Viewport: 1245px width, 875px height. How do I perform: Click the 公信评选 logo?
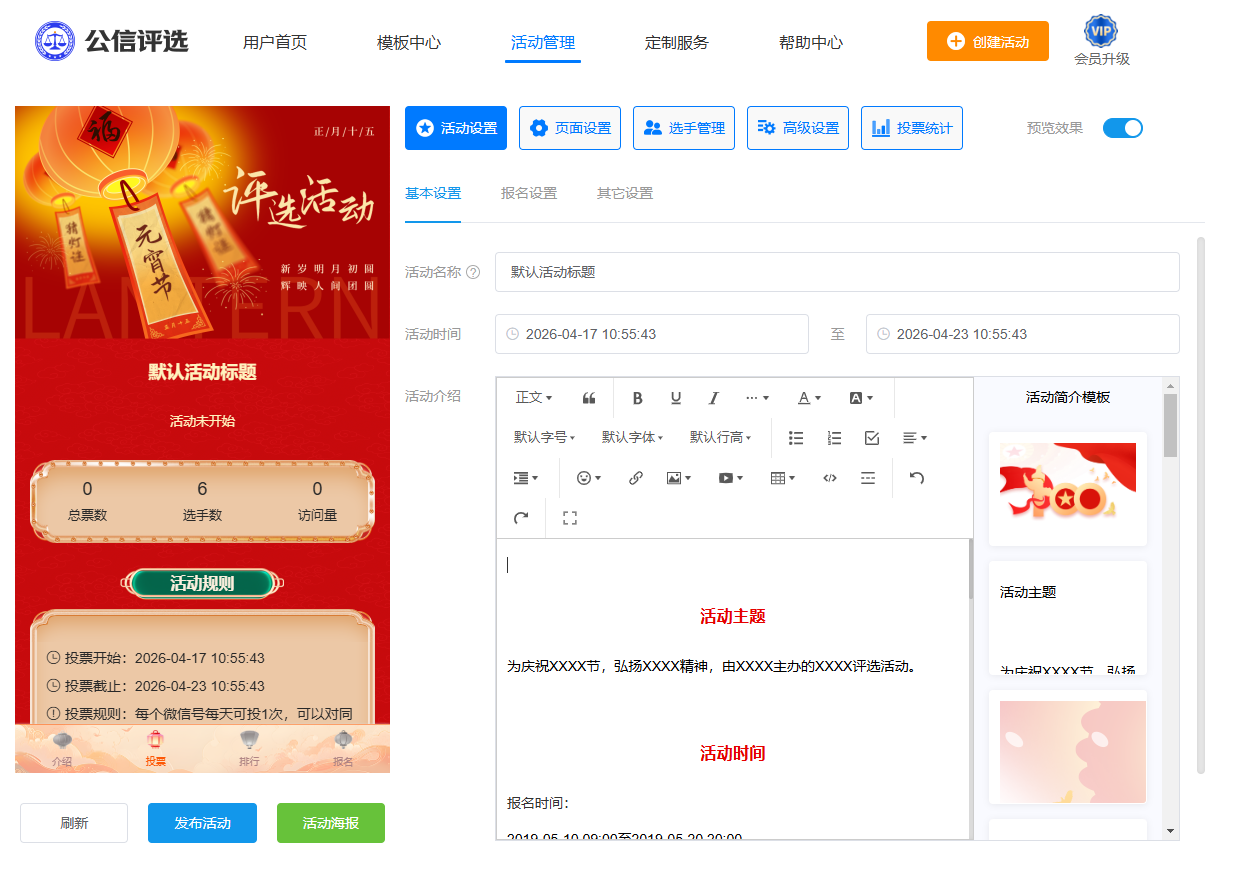(111, 41)
